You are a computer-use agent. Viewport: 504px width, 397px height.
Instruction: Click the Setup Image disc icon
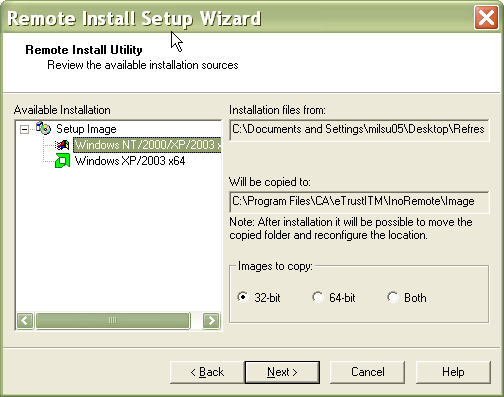(x=43, y=128)
